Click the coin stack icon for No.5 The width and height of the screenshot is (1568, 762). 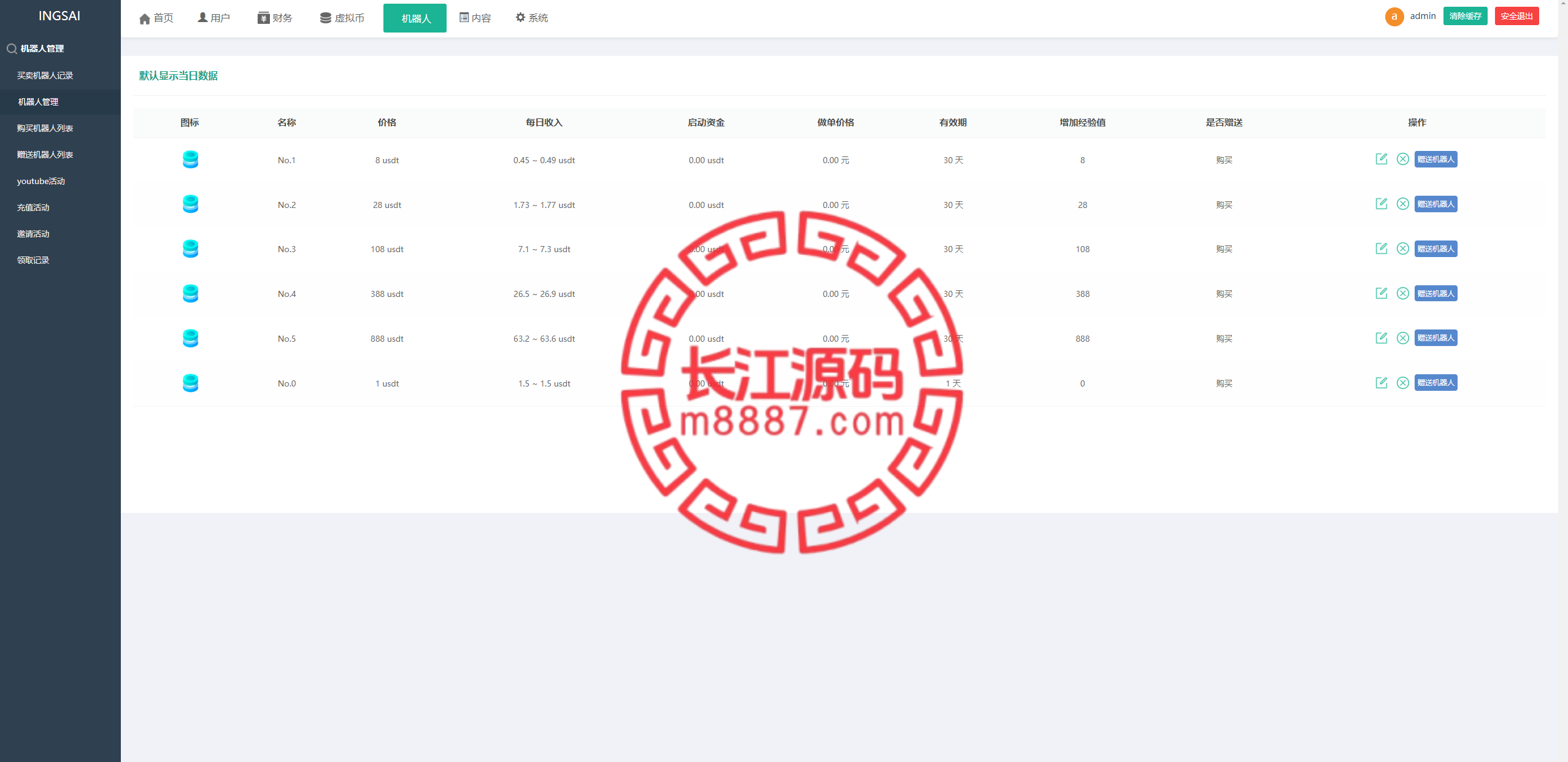tap(190, 339)
